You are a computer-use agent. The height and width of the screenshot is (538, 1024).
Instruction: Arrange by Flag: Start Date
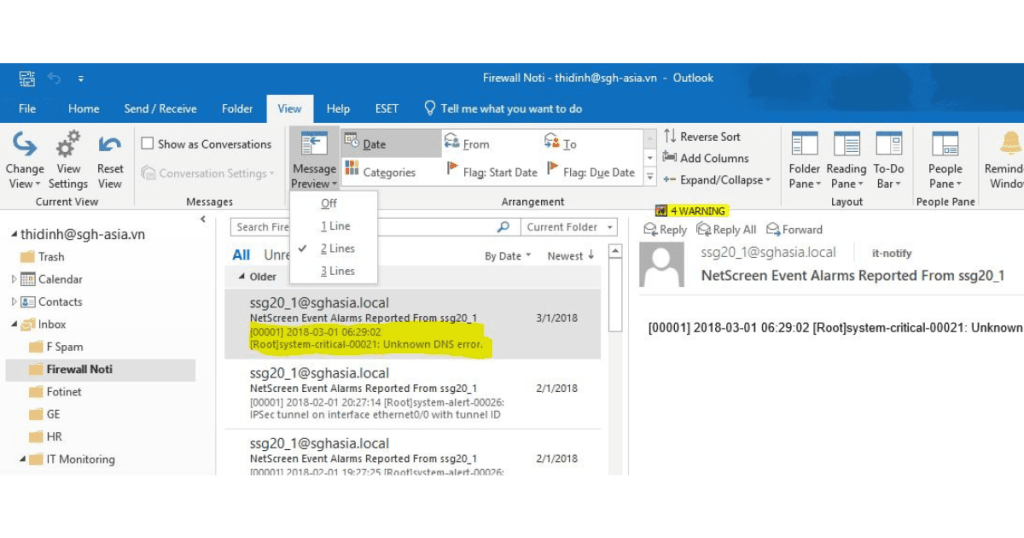click(x=491, y=172)
